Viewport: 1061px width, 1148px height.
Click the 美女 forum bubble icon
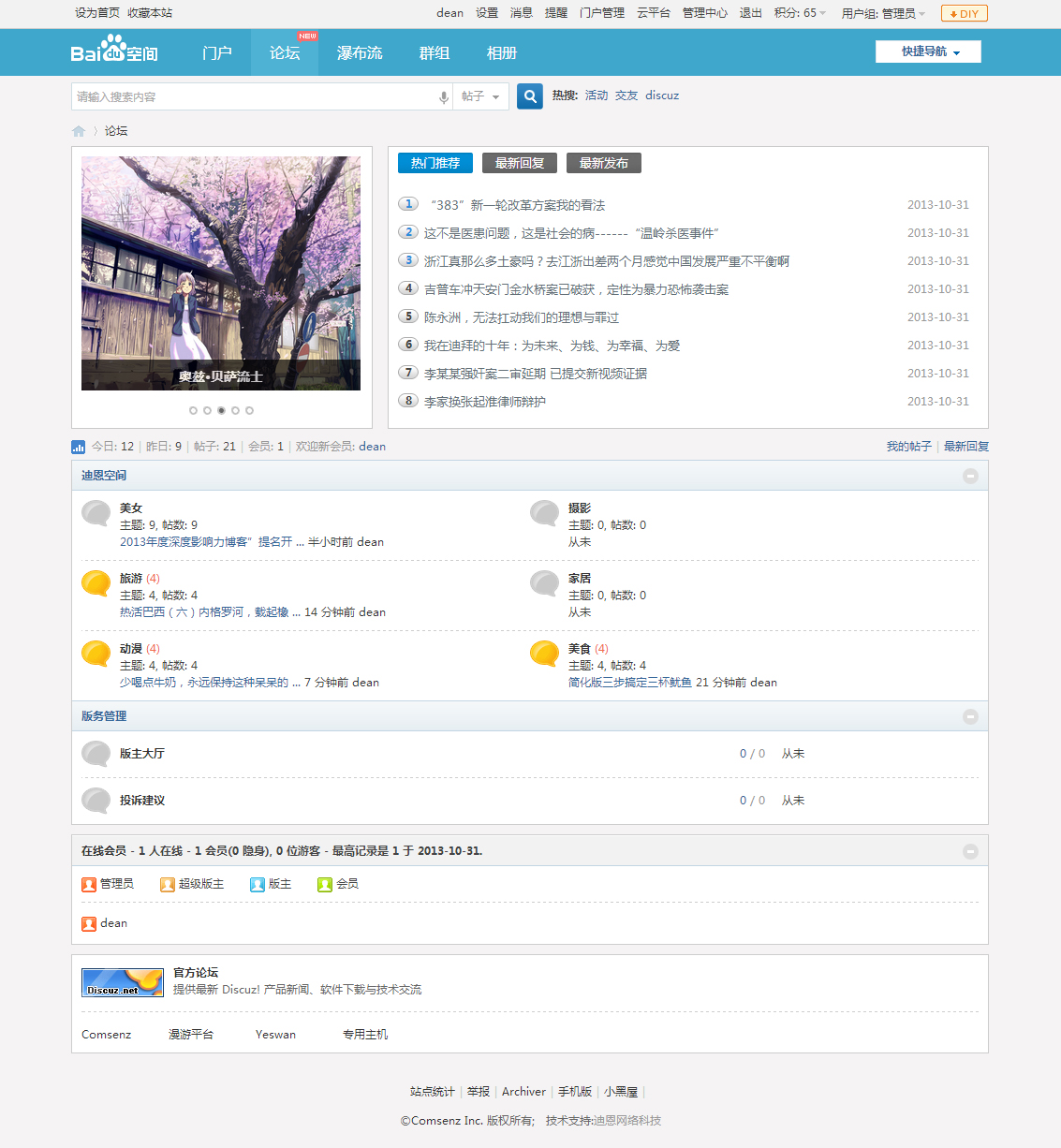96,513
